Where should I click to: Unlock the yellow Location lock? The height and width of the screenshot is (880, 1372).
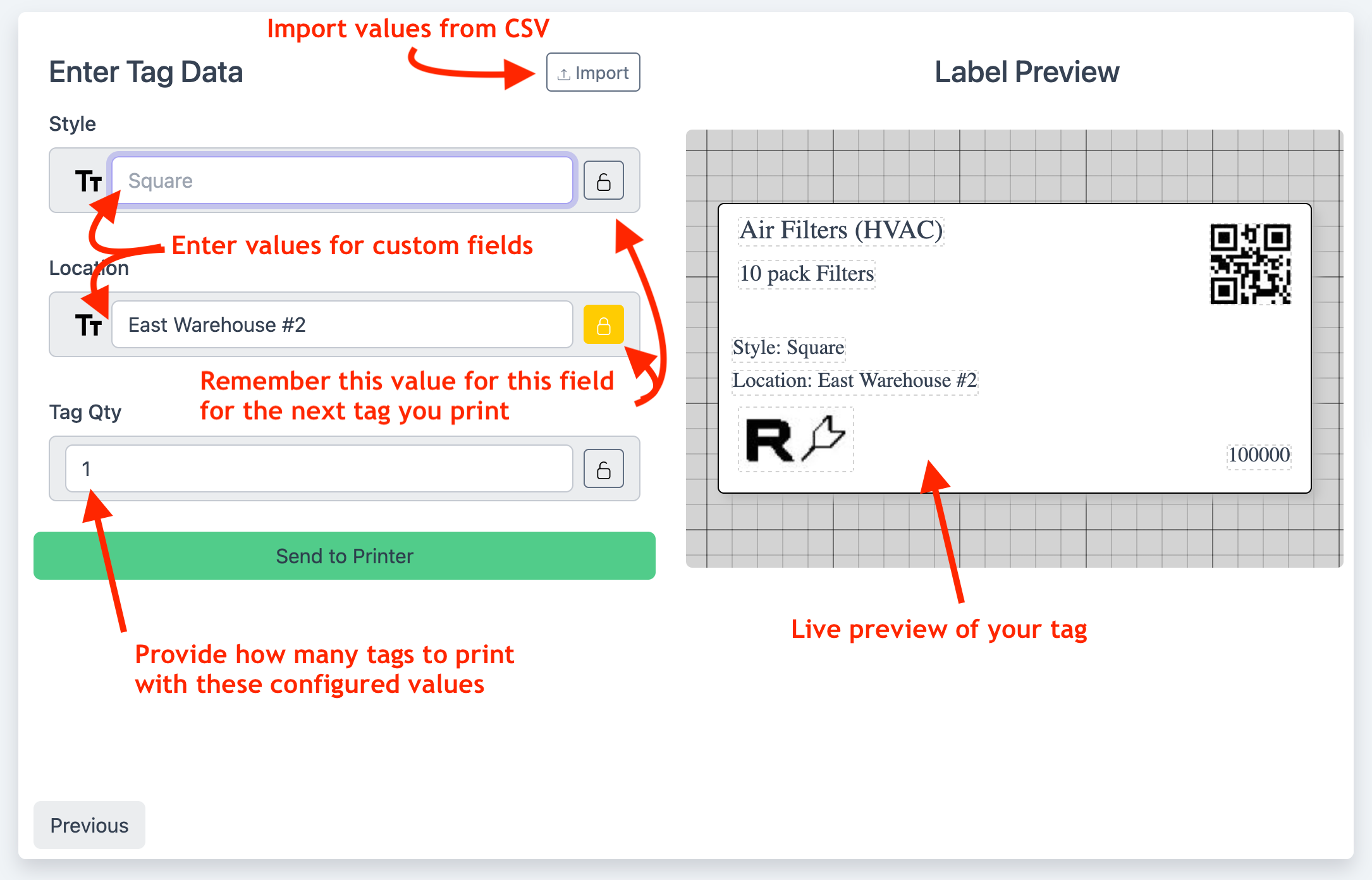tap(603, 324)
